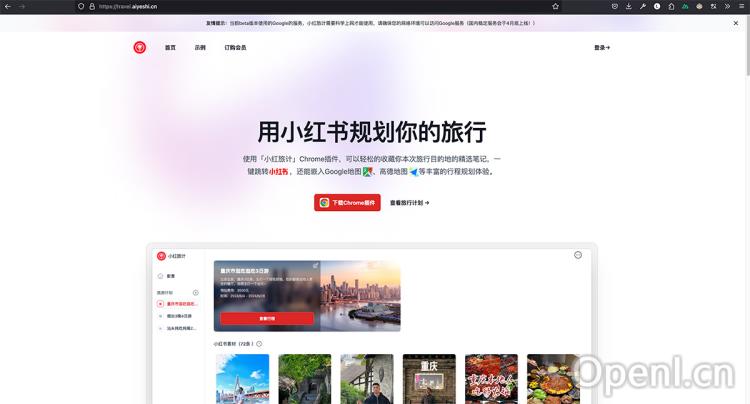Click the site security padlock icon
Viewport: 750px width, 404px height.
point(92,7)
